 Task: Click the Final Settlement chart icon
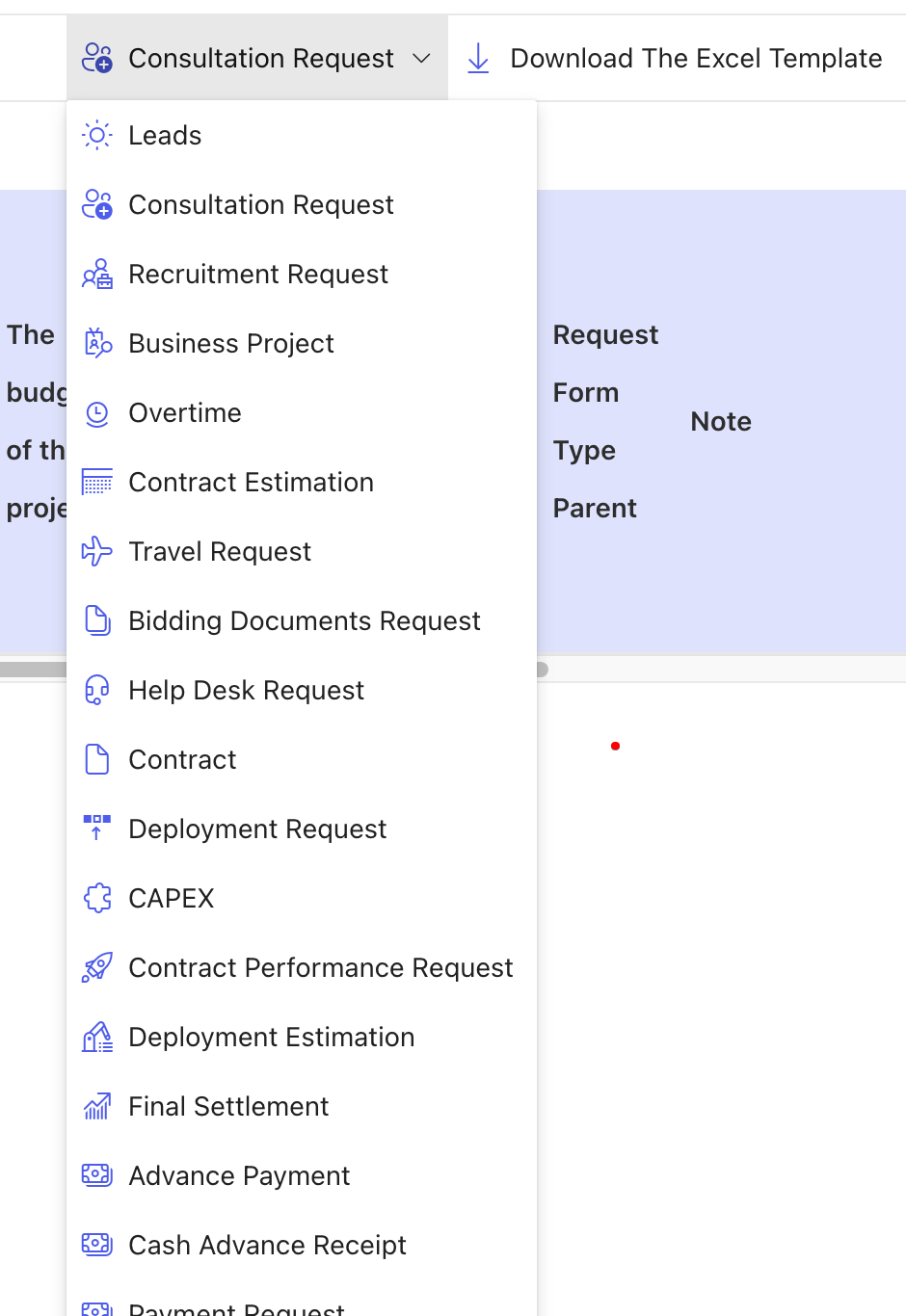coord(97,1107)
